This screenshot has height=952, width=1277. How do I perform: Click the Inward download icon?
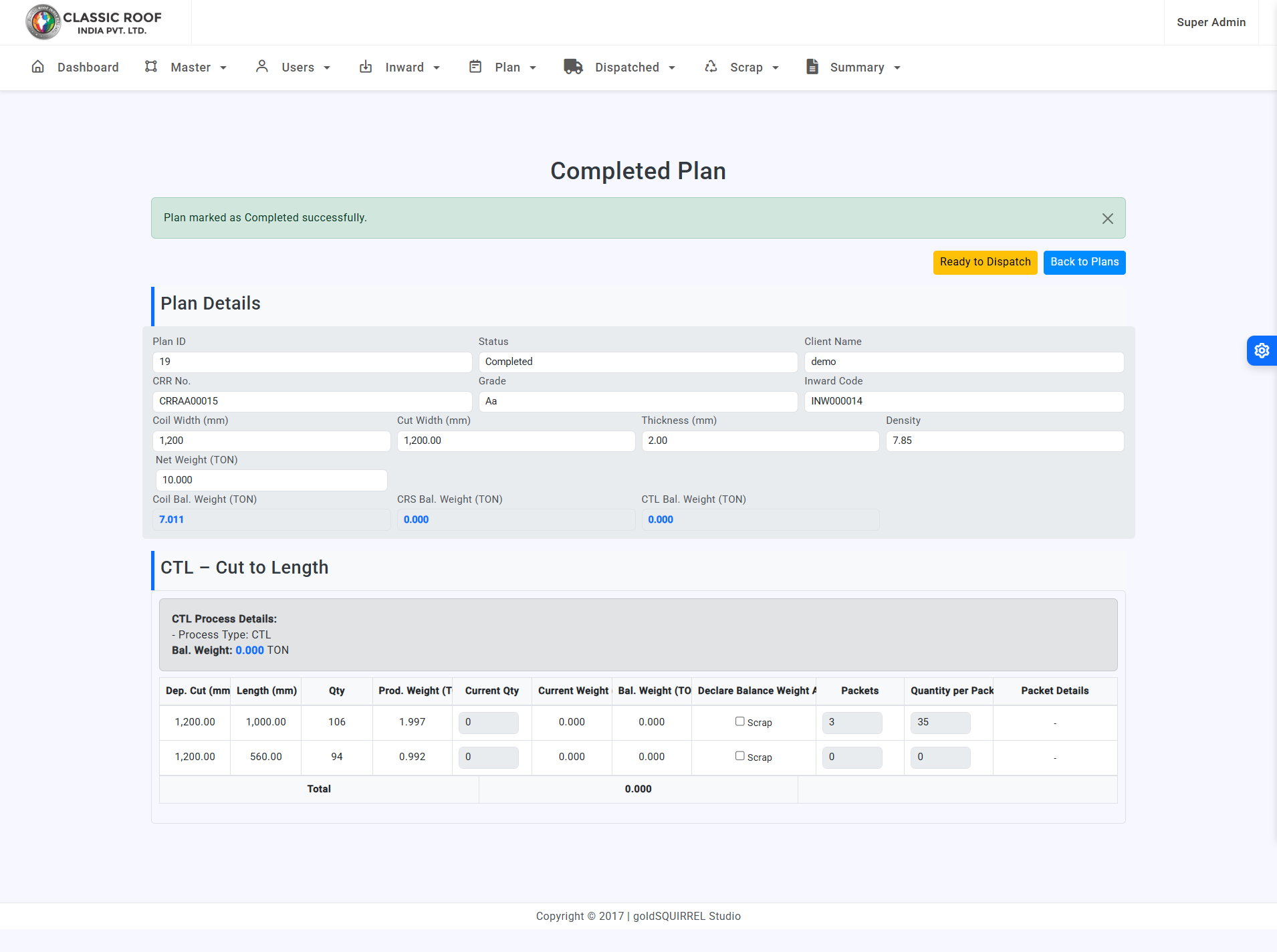pyautogui.click(x=366, y=67)
